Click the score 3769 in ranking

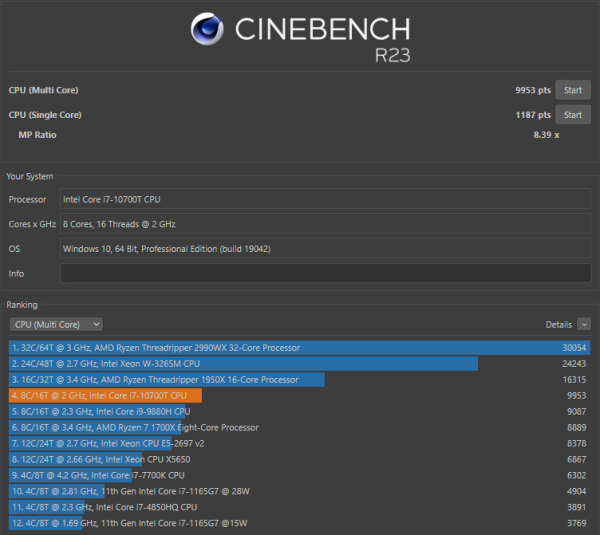(576, 523)
